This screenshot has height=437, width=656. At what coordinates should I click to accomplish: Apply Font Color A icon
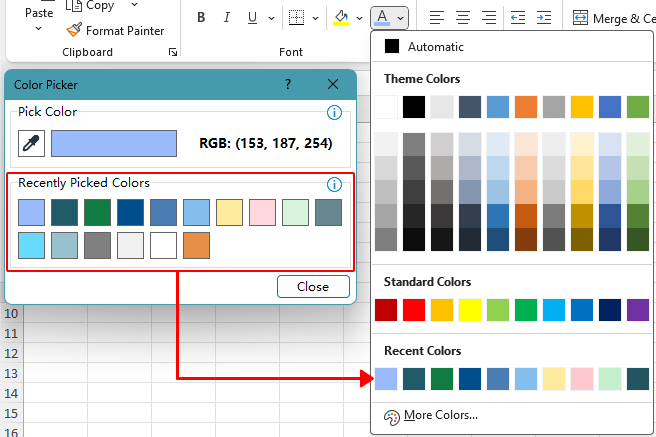tap(382, 18)
